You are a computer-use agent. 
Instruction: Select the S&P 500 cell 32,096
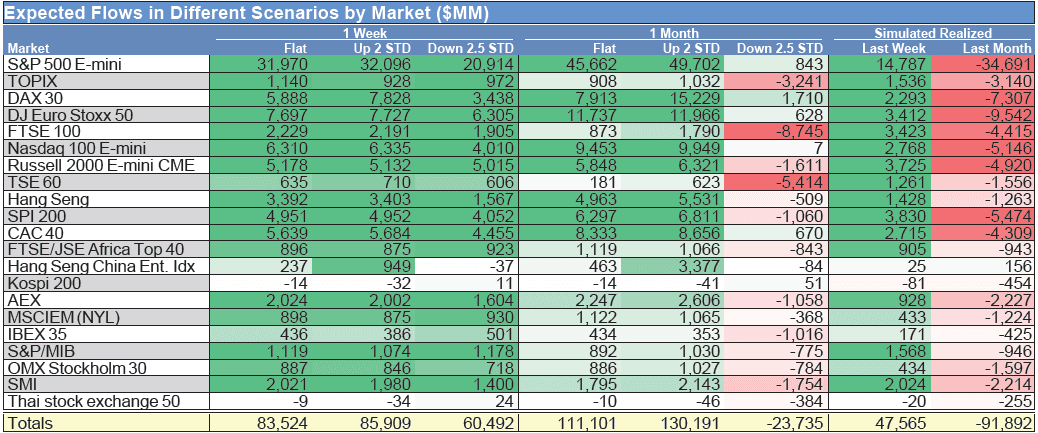click(363, 64)
